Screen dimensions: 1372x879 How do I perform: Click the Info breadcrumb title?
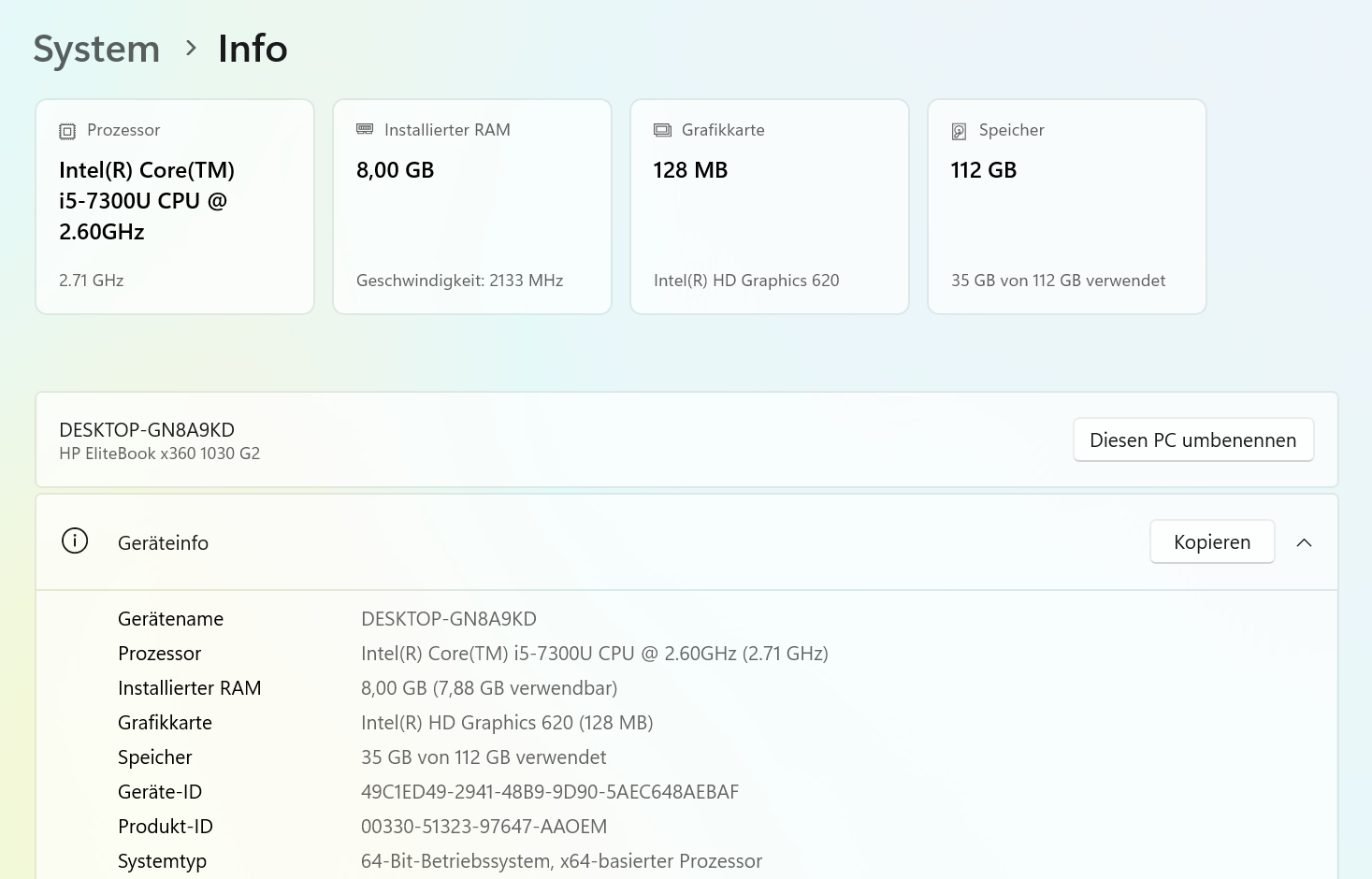[253, 49]
